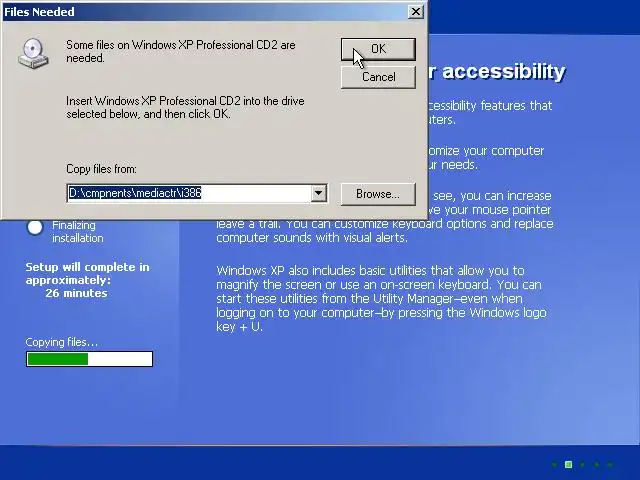The height and width of the screenshot is (480, 640).
Task: Click the CD drive icon in dialog
Action: 33,53
